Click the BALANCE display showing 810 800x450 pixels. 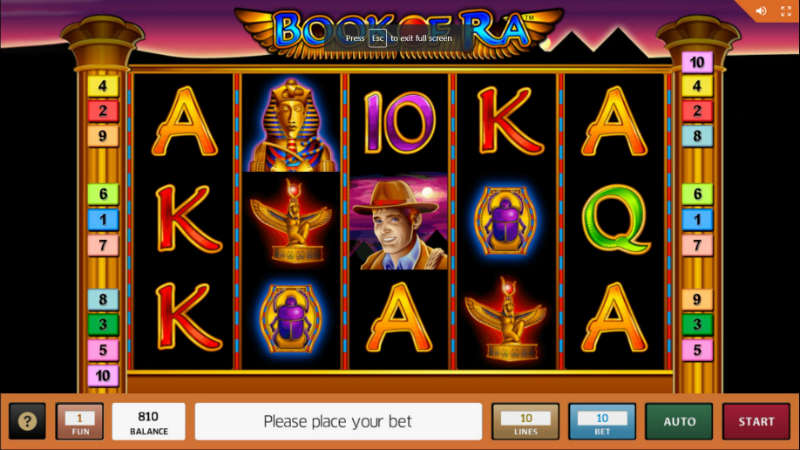click(x=148, y=421)
